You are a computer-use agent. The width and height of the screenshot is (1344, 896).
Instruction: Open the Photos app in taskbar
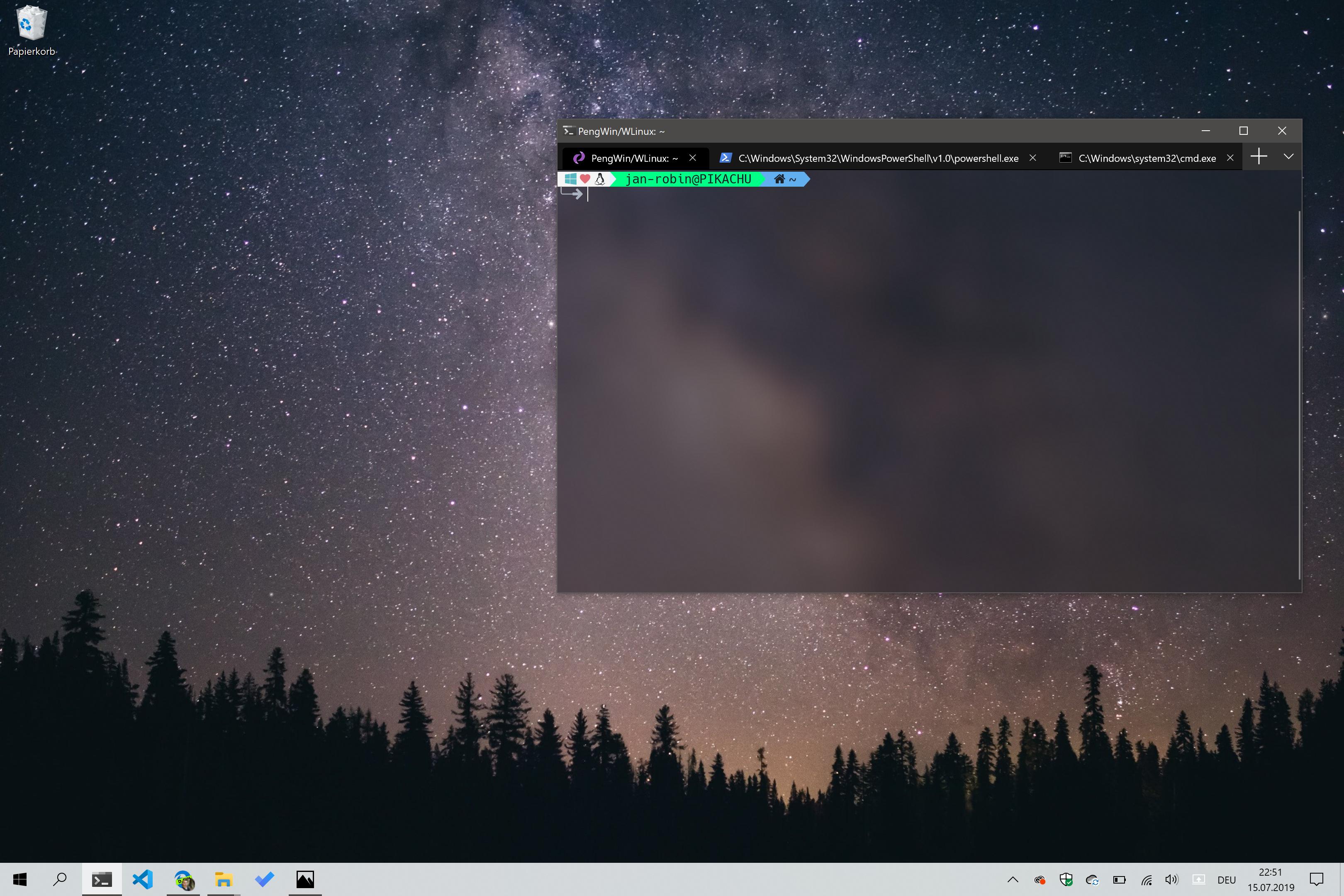305,879
